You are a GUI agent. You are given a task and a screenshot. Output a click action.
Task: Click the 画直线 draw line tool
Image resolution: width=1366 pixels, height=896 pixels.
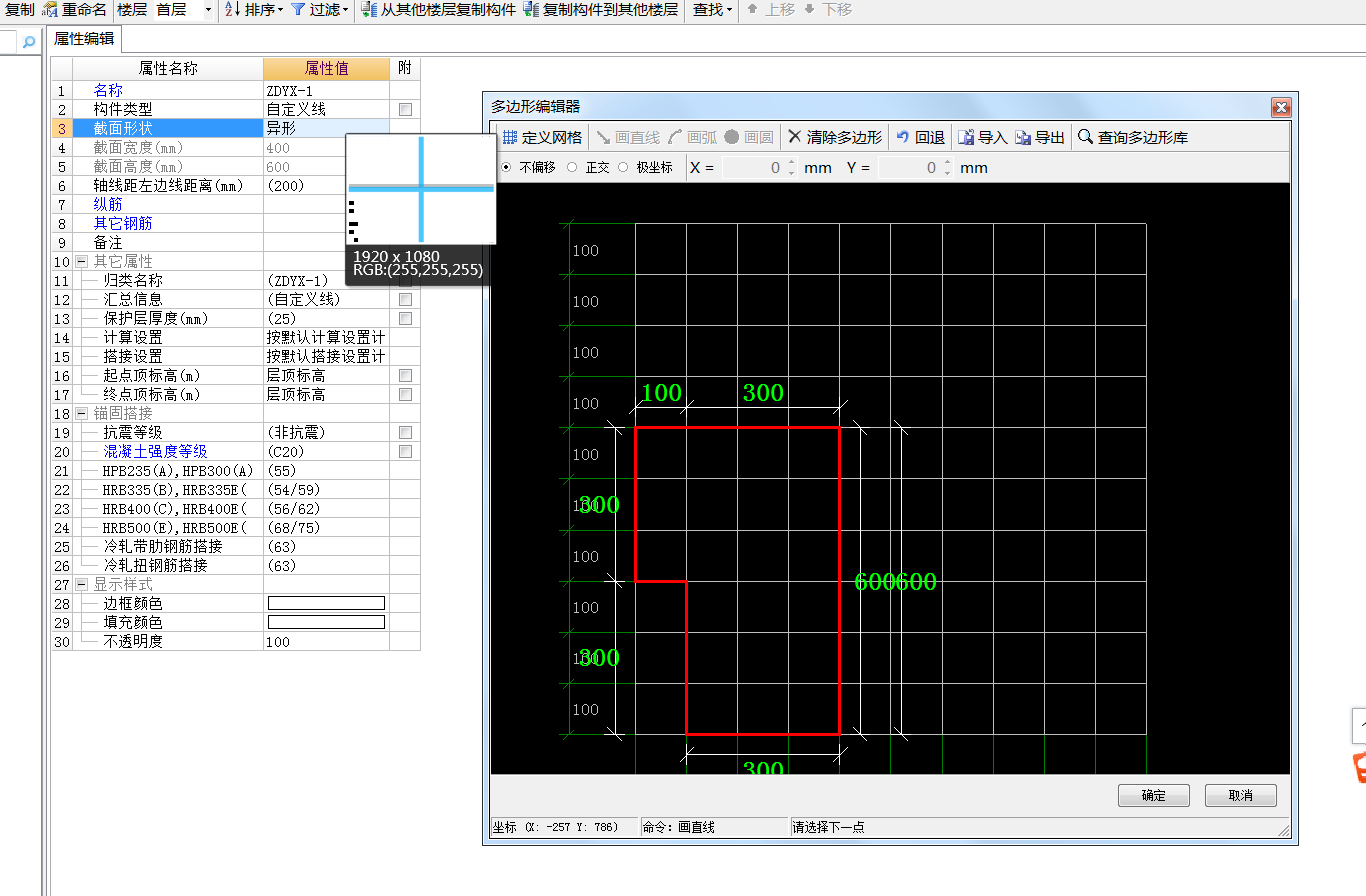coord(627,137)
